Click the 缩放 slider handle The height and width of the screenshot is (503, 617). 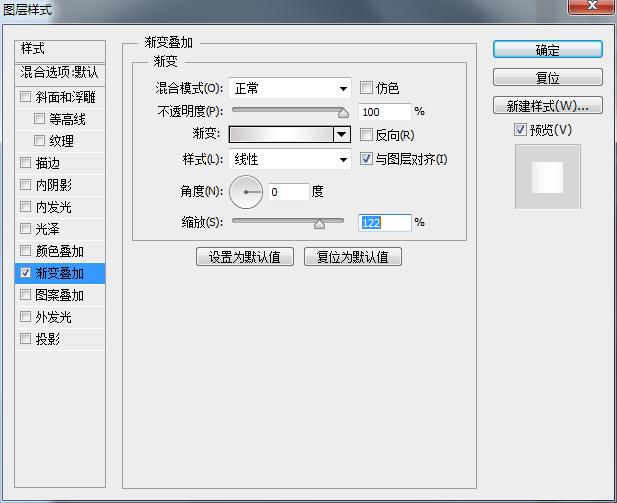(x=320, y=224)
